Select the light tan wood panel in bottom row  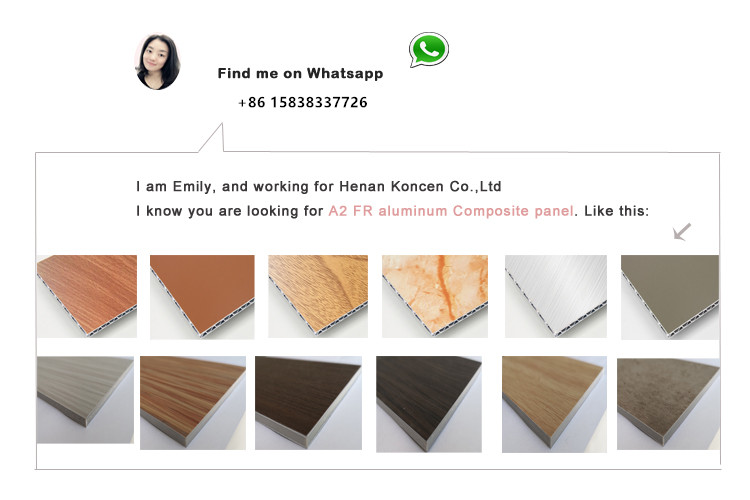(x=554, y=404)
